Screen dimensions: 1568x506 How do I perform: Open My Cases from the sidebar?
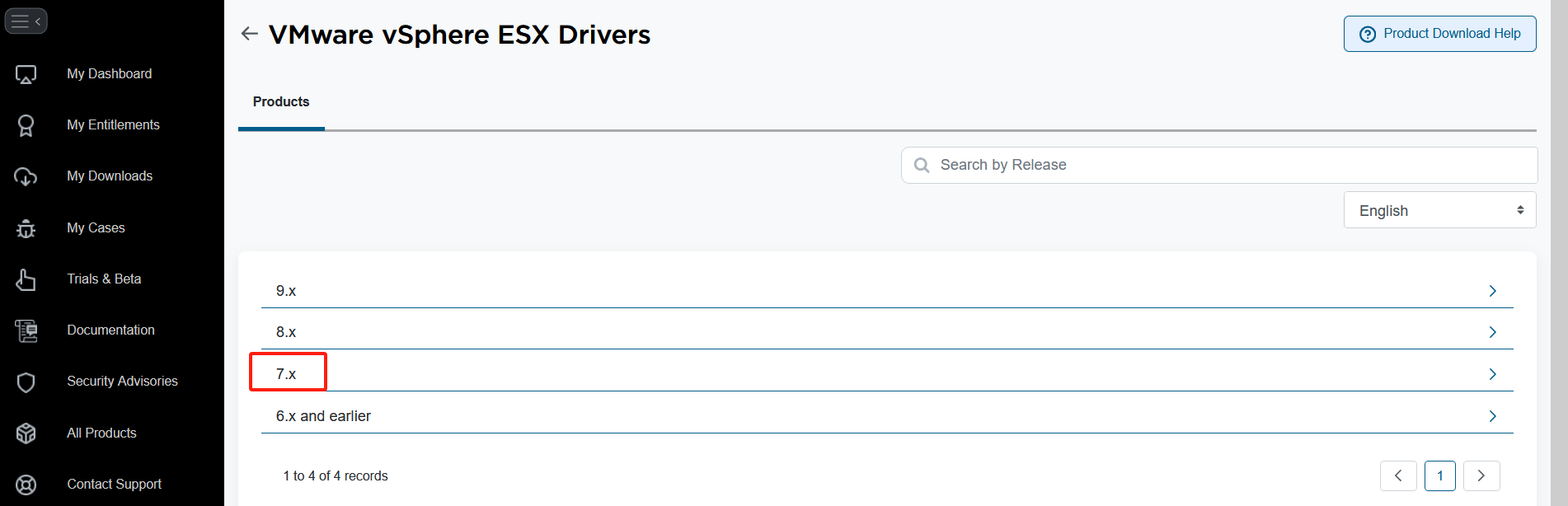96,228
